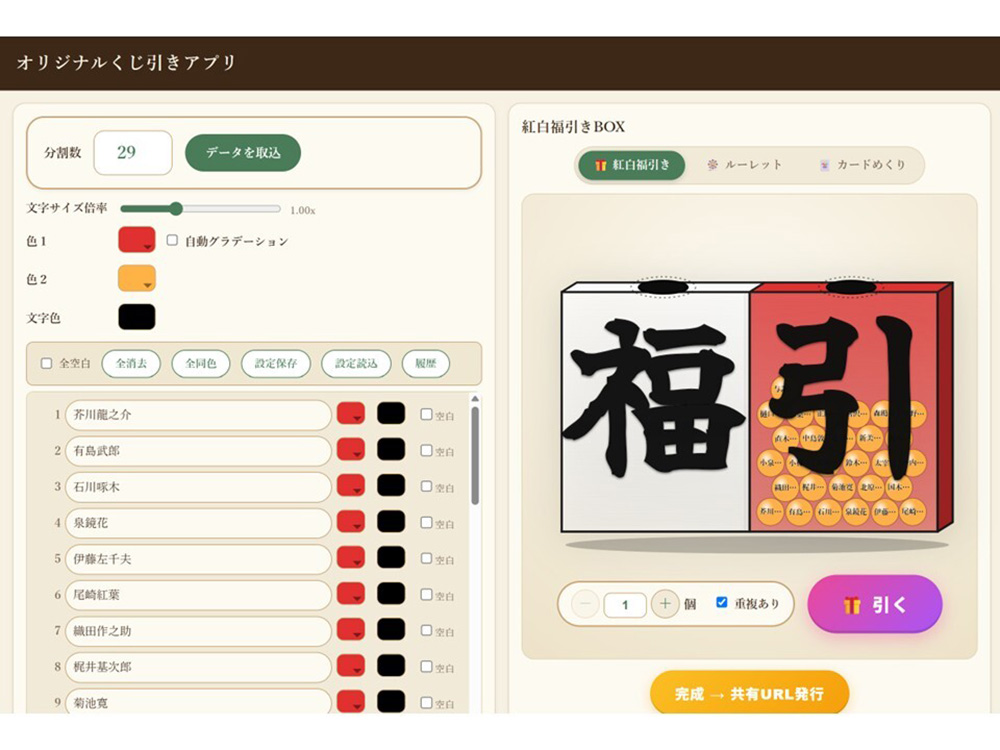Image resolution: width=1000 pixels, height=750 pixels.
Task: Increase draw count with plus button
Action: coord(665,603)
